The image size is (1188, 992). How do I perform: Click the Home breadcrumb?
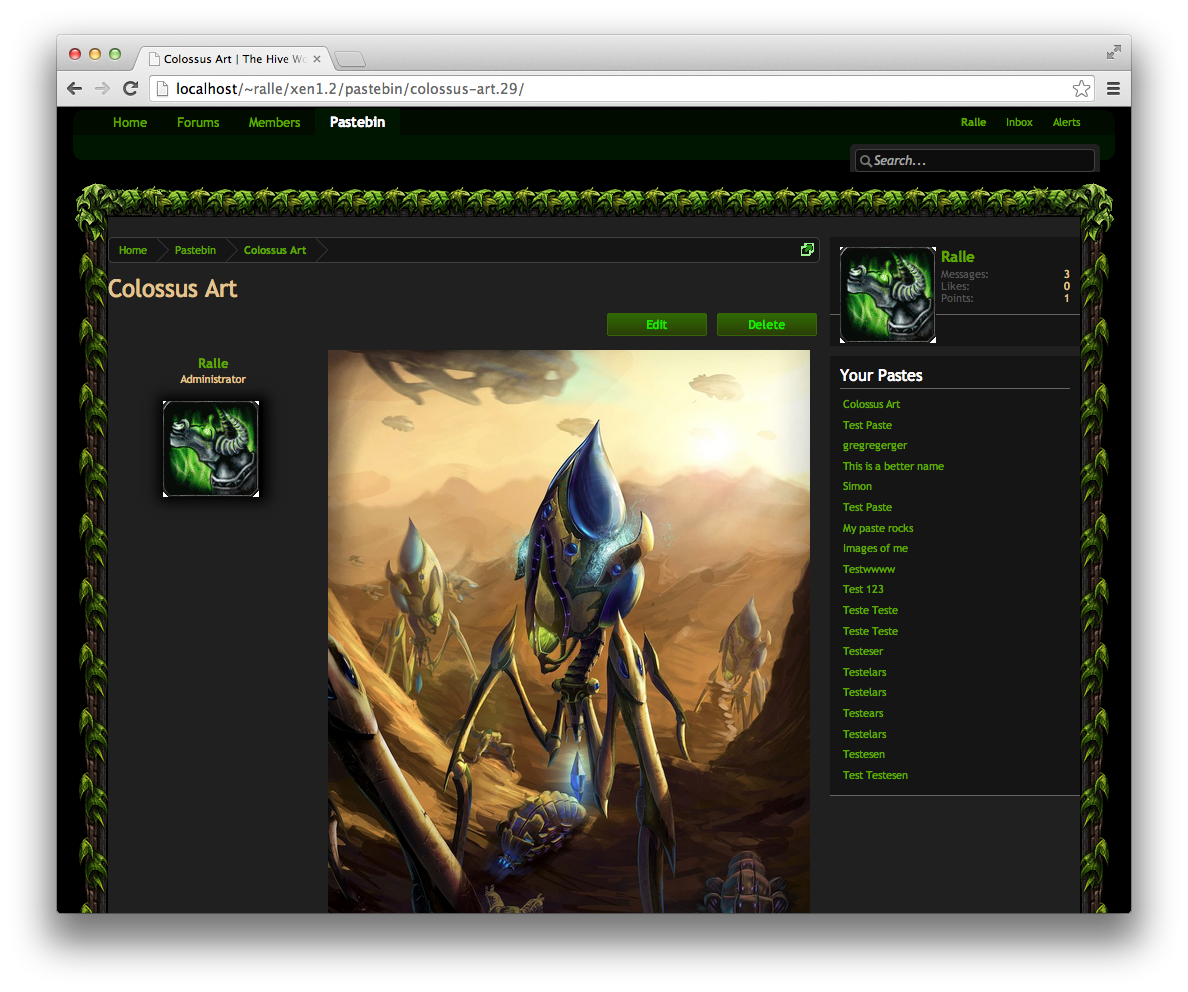click(x=133, y=250)
